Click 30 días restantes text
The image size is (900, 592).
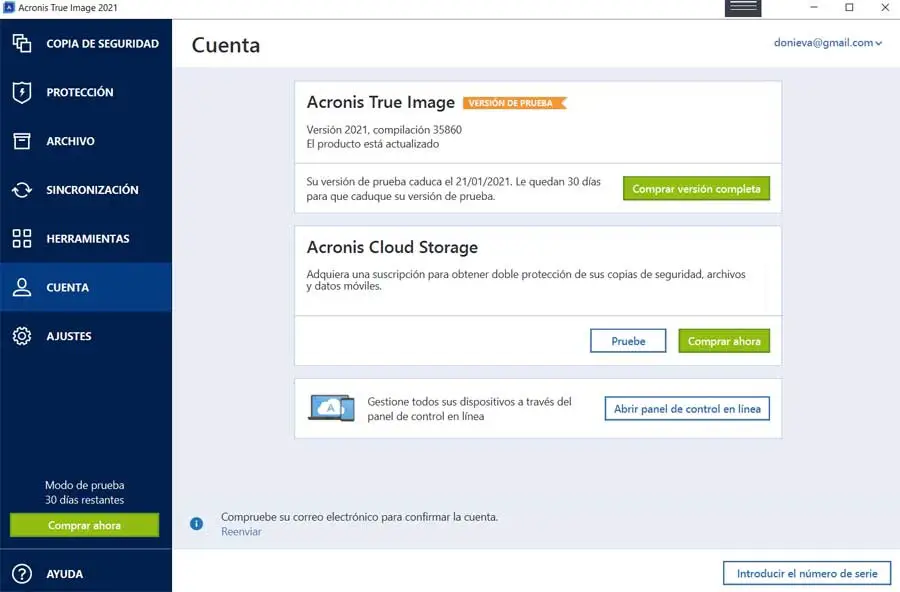[84, 500]
